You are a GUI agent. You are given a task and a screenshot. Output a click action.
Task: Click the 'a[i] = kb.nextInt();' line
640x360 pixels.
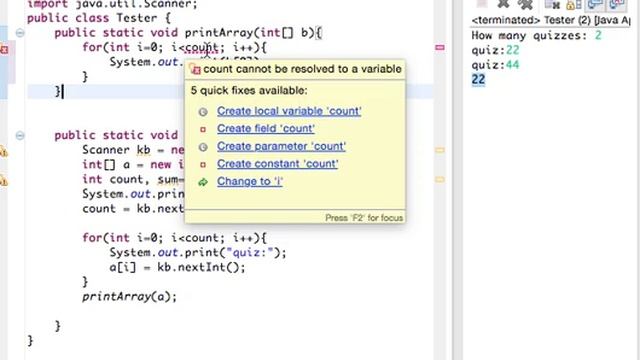(x=178, y=268)
